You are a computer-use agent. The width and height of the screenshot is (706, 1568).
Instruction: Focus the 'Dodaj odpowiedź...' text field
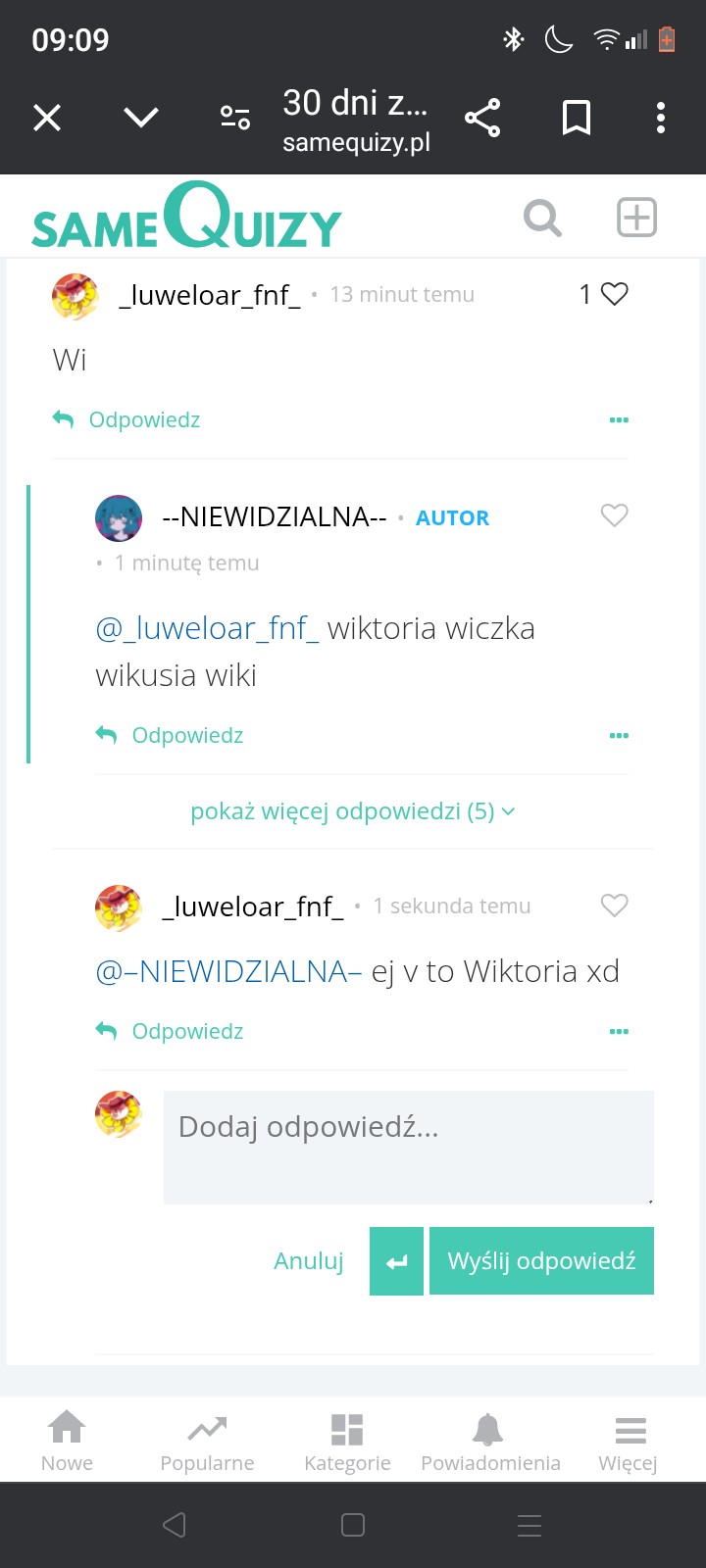tap(409, 1148)
